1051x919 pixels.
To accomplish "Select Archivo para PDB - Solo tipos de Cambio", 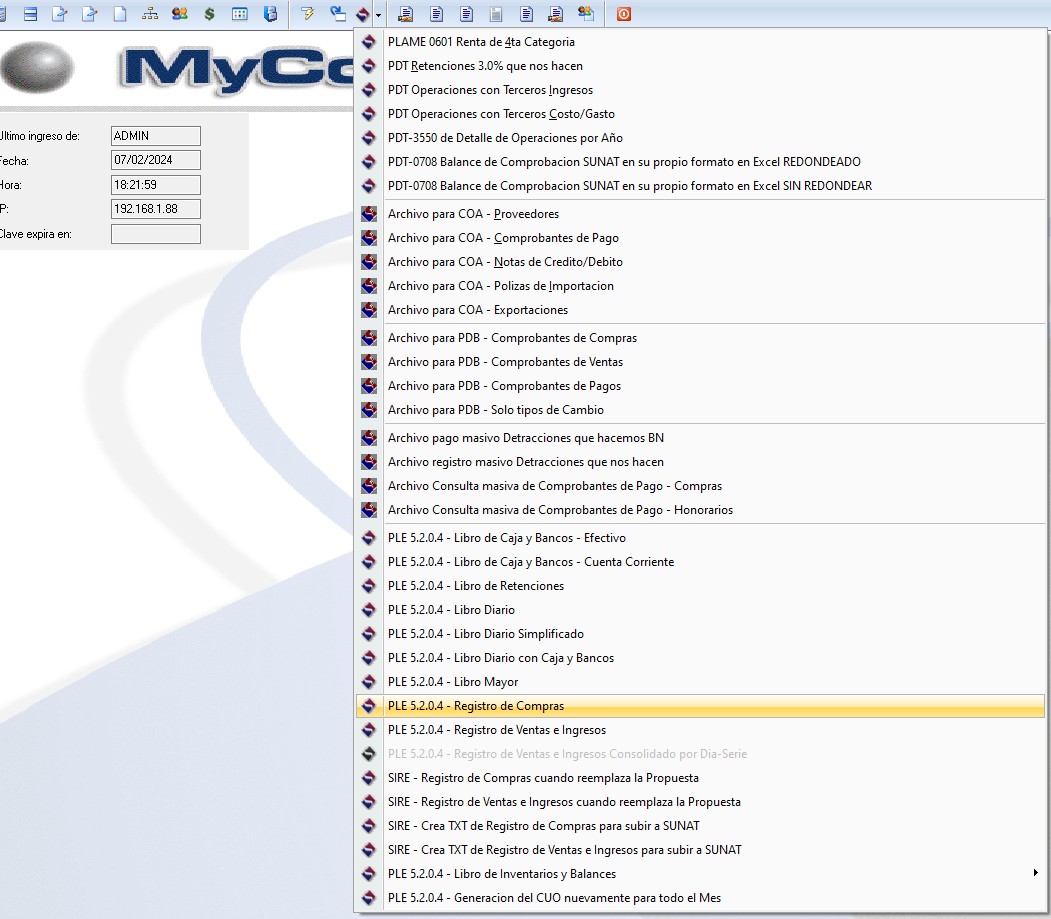I will [495, 410].
